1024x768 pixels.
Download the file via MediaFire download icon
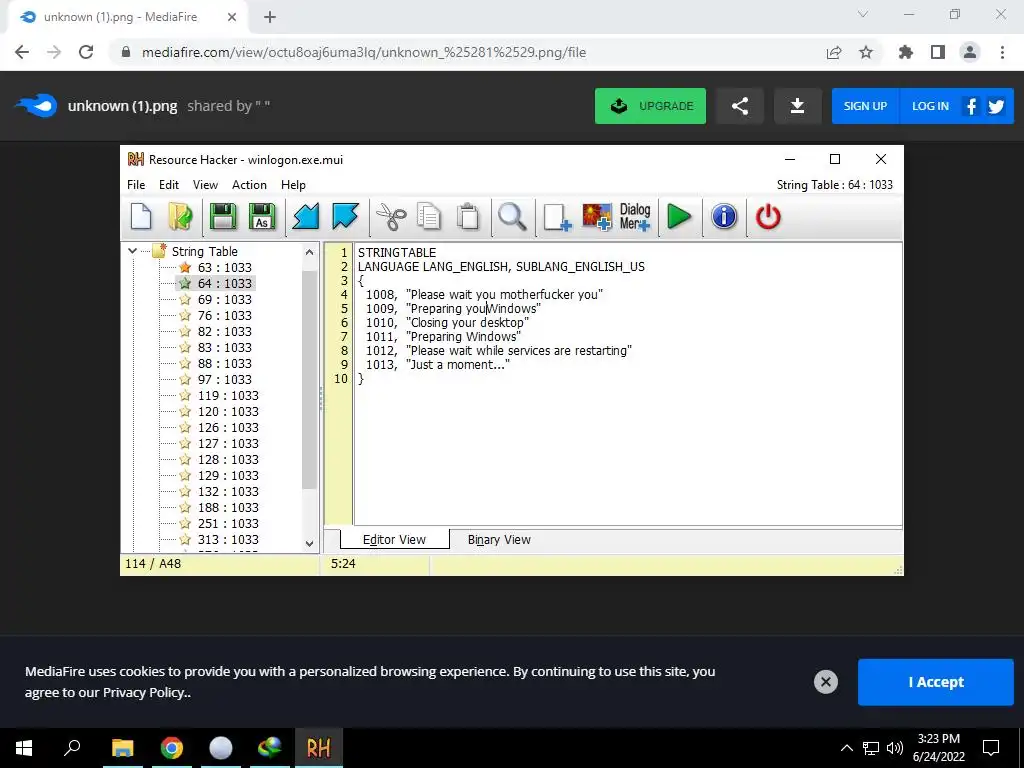[x=797, y=106]
